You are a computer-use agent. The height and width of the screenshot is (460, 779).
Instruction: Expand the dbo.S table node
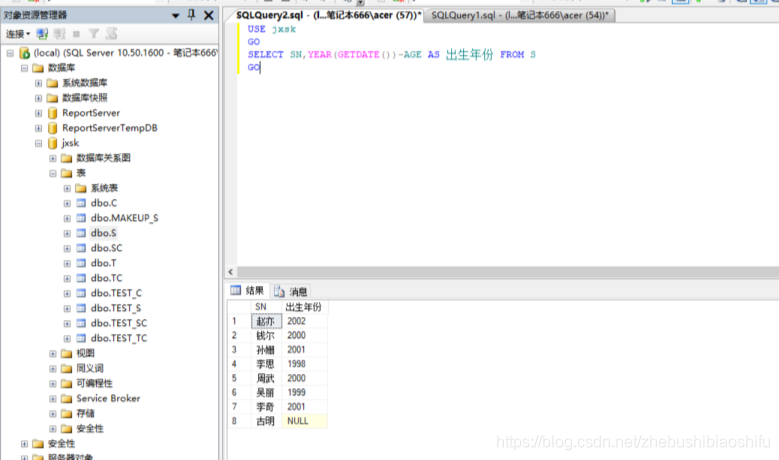[67, 233]
